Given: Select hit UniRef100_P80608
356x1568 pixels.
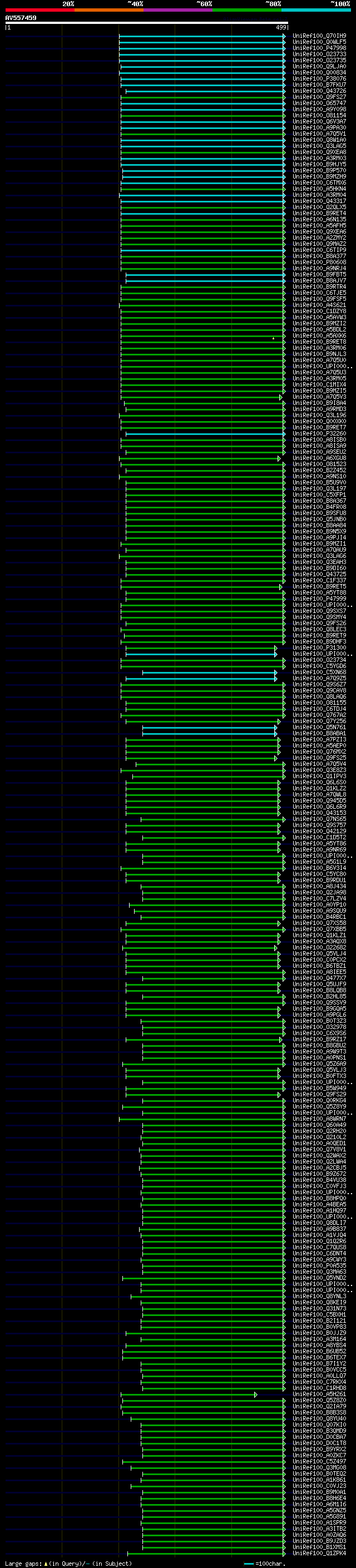Looking at the screenshot, I should click(319, 263).
